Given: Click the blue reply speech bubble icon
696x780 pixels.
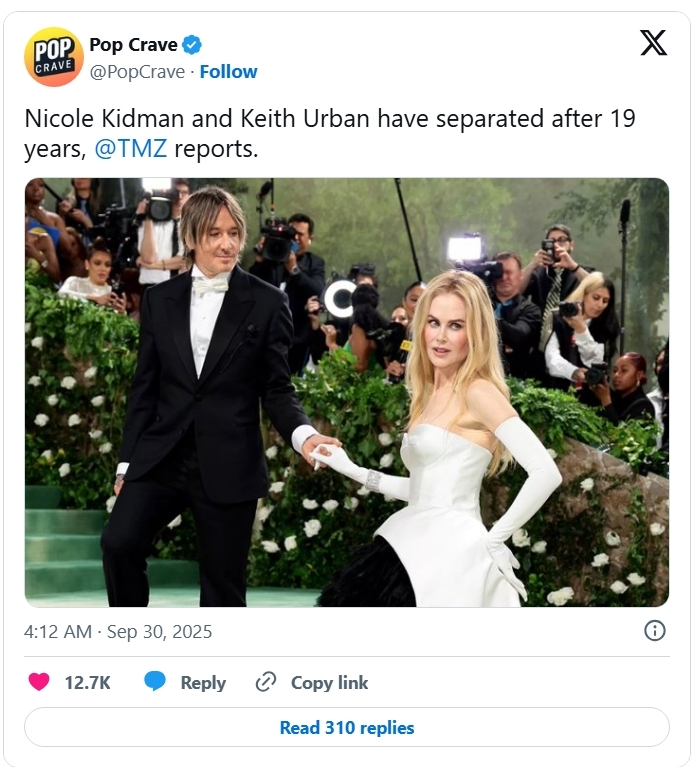Looking at the screenshot, I should (155, 682).
